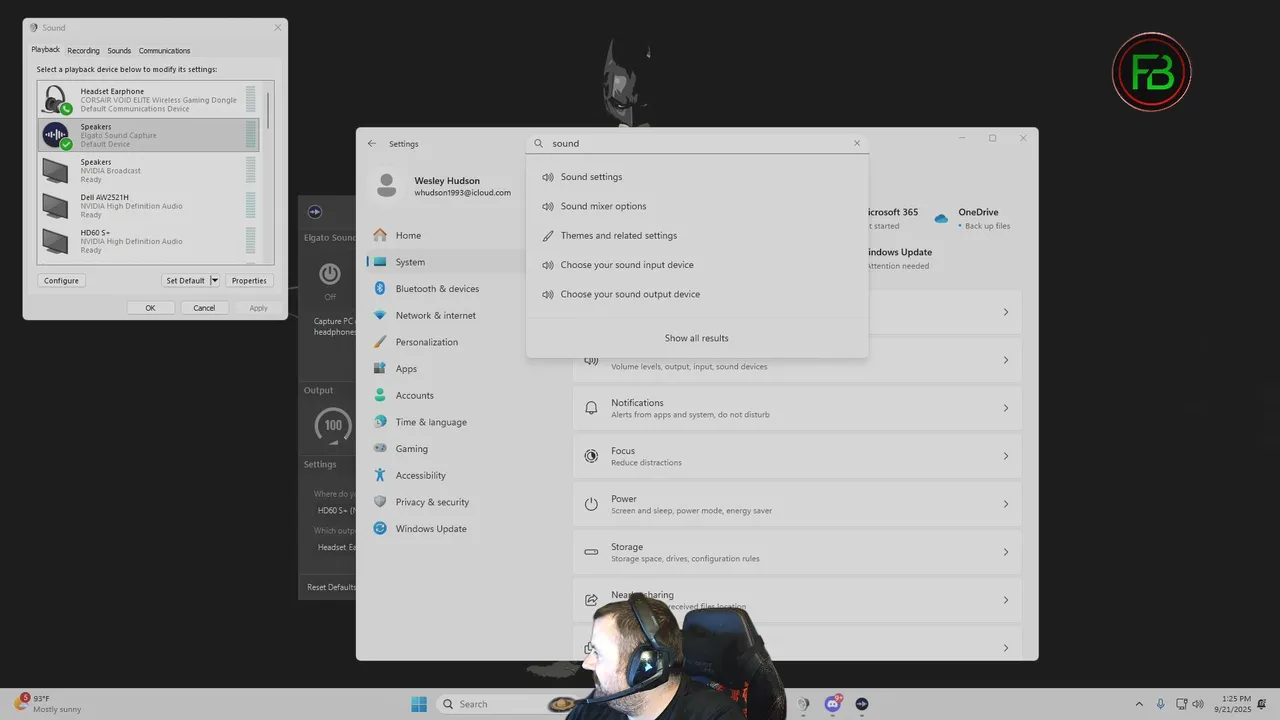Show hidden system tray icons
Viewport: 1280px width, 720px height.
pos(1139,704)
